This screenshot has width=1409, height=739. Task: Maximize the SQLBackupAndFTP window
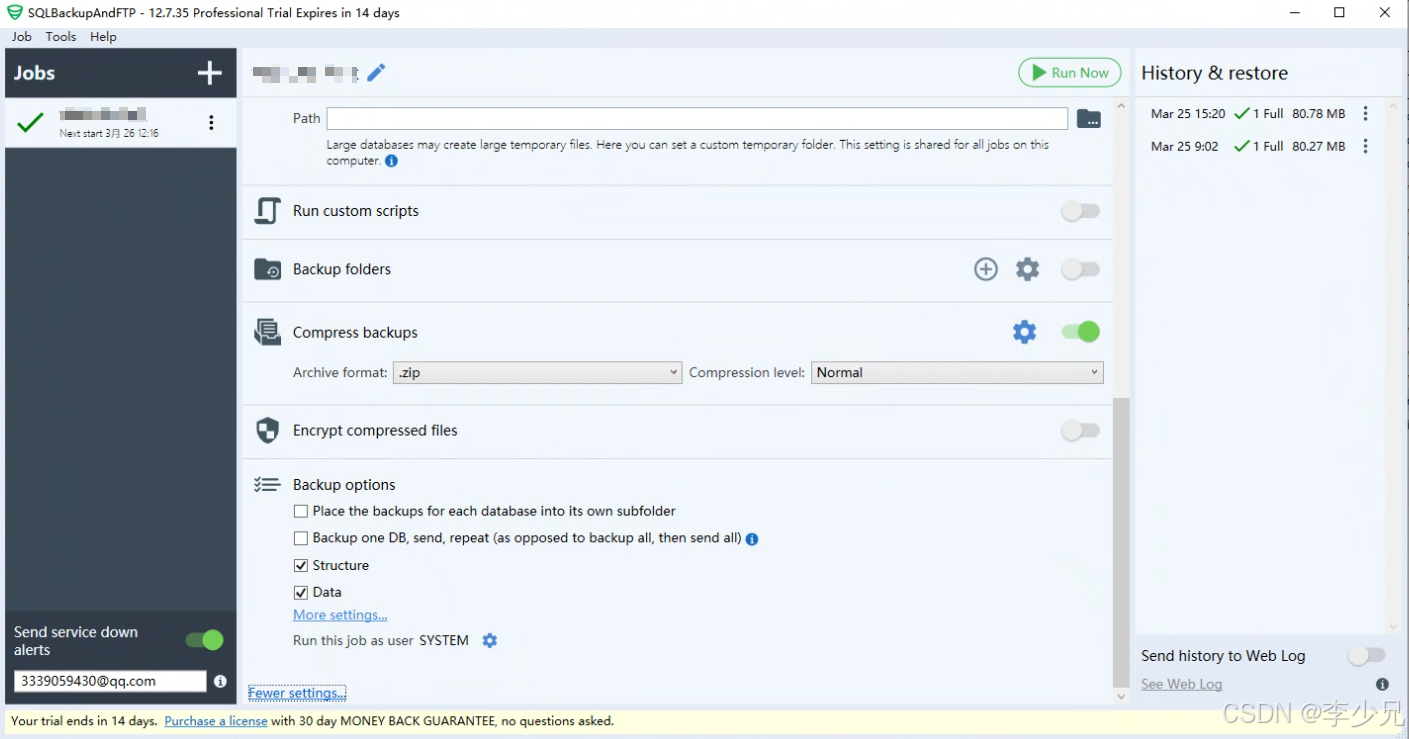click(1339, 13)
